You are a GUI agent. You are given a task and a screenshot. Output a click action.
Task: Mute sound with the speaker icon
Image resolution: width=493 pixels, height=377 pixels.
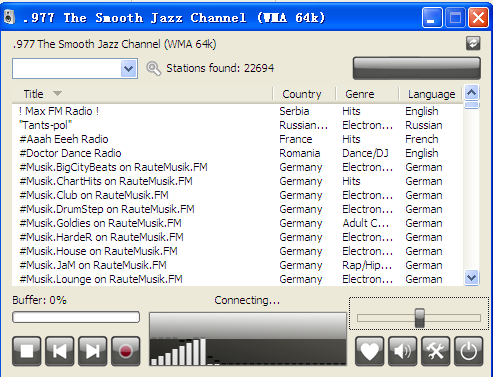click(x=402, y=351)
